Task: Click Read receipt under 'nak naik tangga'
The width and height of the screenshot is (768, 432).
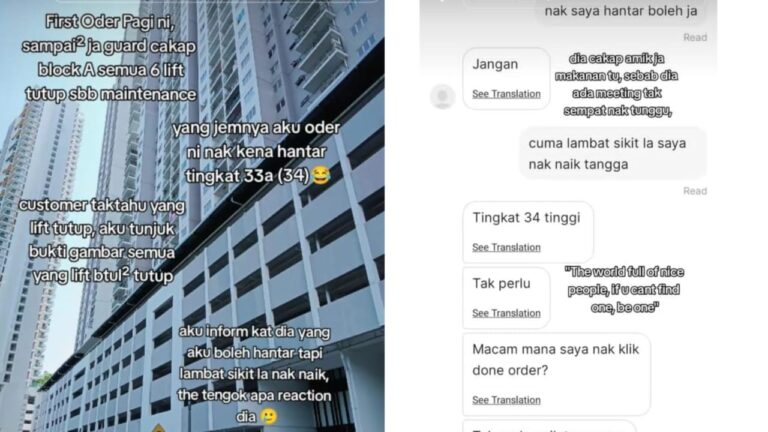Action: [695, 191]
